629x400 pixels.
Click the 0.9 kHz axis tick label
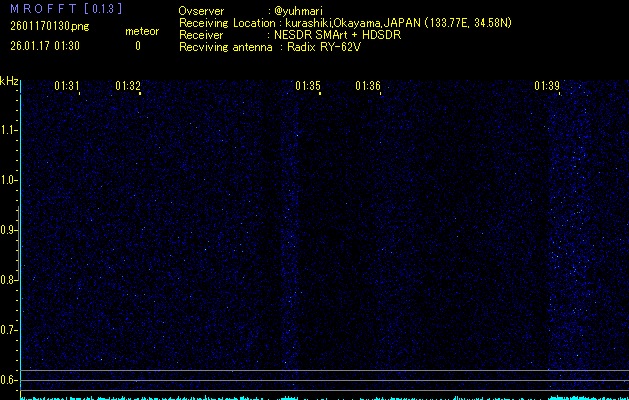click(x=8, y=230)
